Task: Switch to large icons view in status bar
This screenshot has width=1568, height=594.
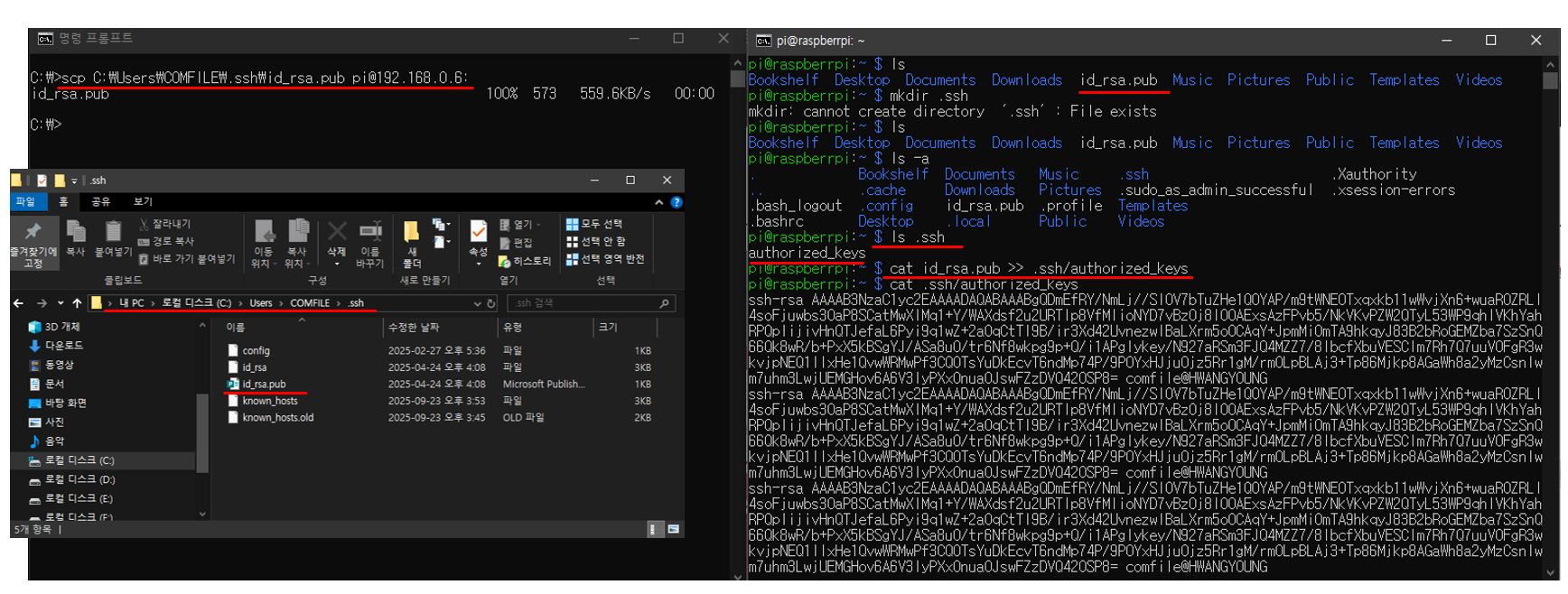Action: tap(673, 529)
